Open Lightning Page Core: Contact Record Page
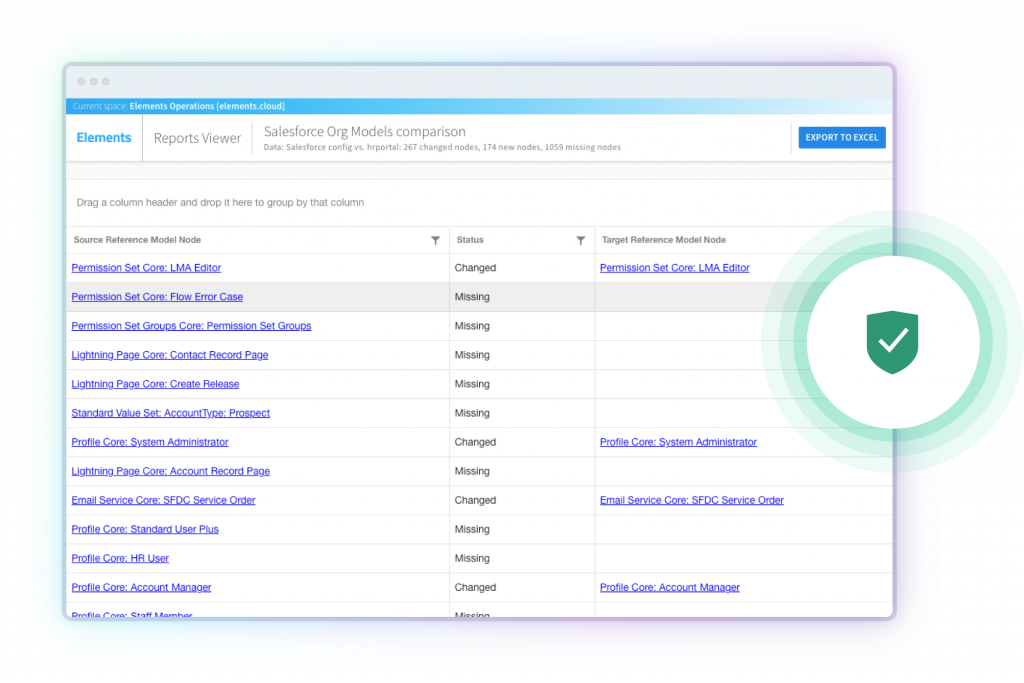This screenshot has width=1024, height=683. pyautogui.click(x=169, y=355)
